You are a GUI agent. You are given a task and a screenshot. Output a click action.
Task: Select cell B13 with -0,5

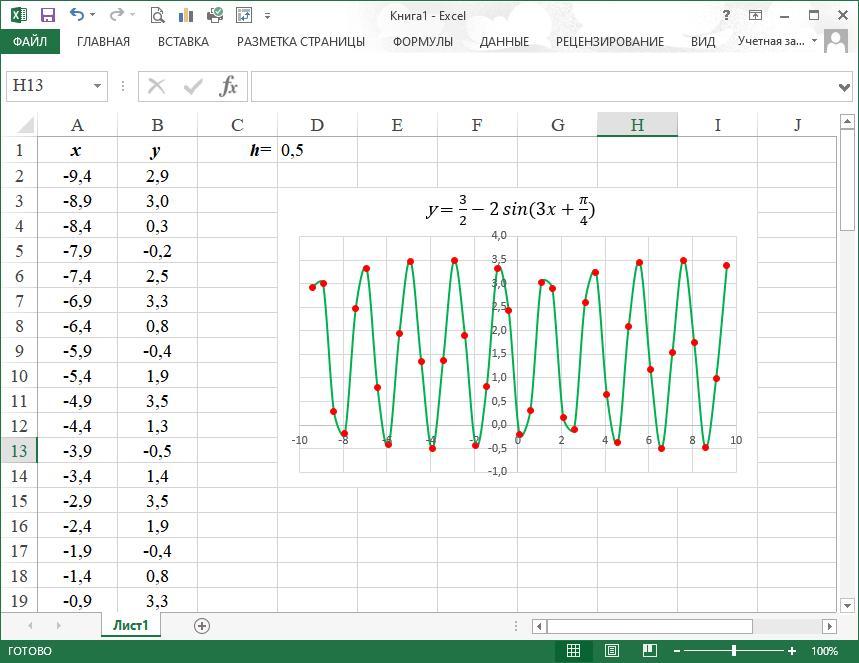pyautogui.click(x=157, y=450)
